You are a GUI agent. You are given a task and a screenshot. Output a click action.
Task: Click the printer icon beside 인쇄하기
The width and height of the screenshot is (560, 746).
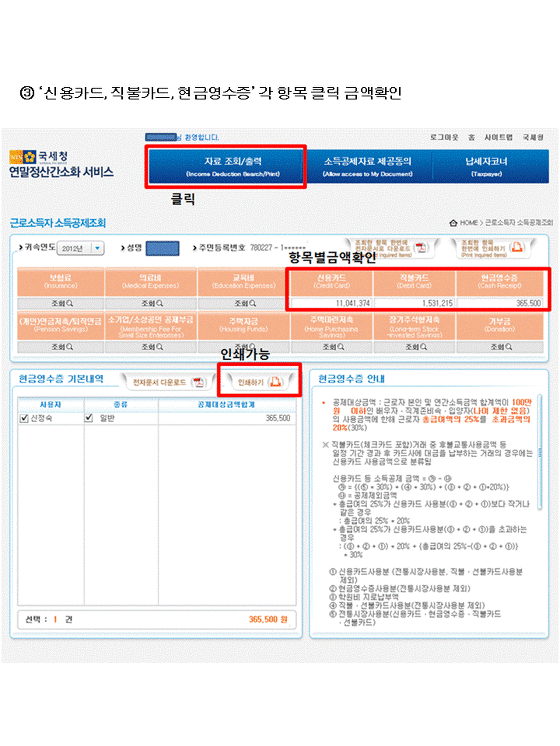[275, 382]
